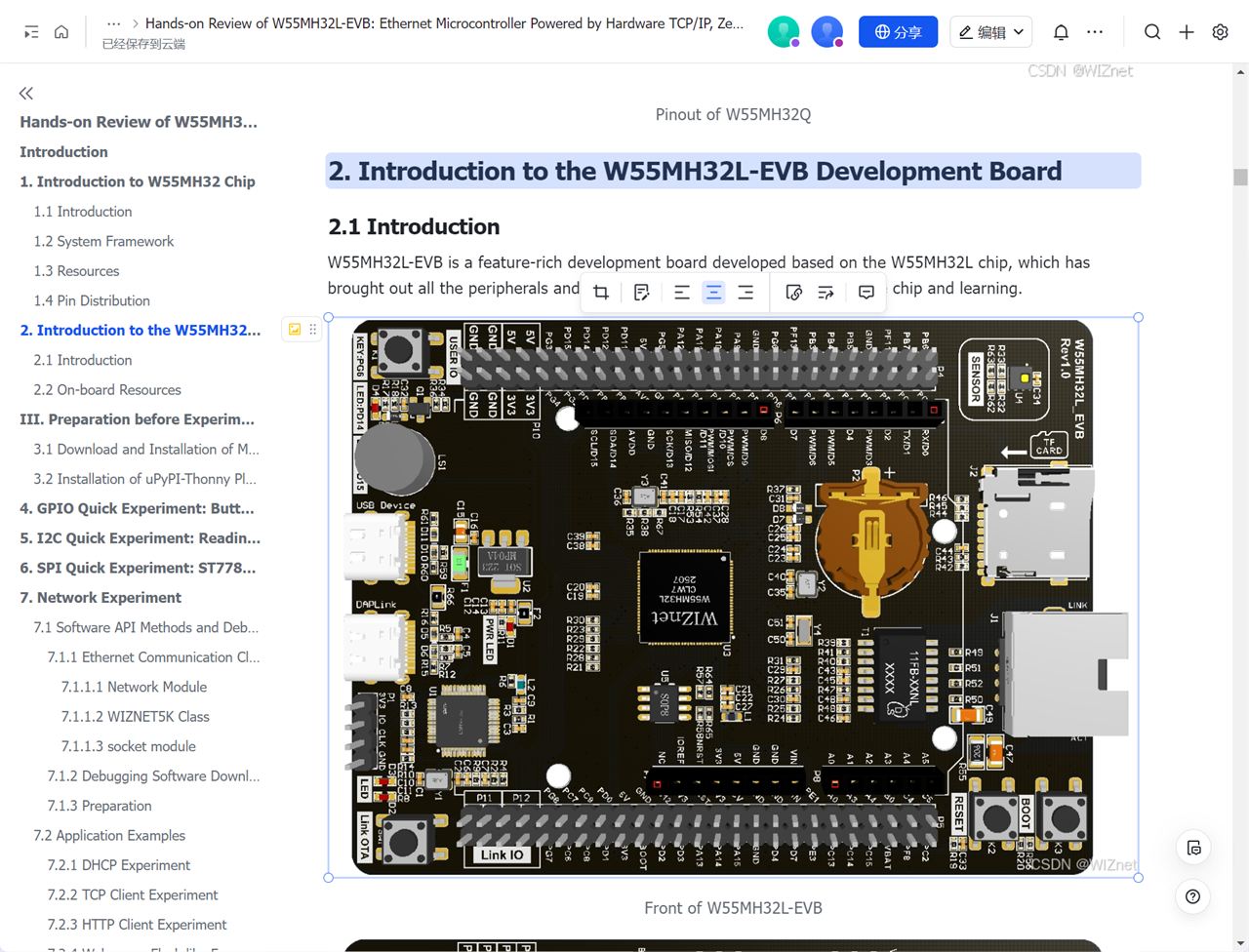Viewport: 1249px width, 952px height.
Task: Open the image block type icon
Action: (x=295, y=330)
